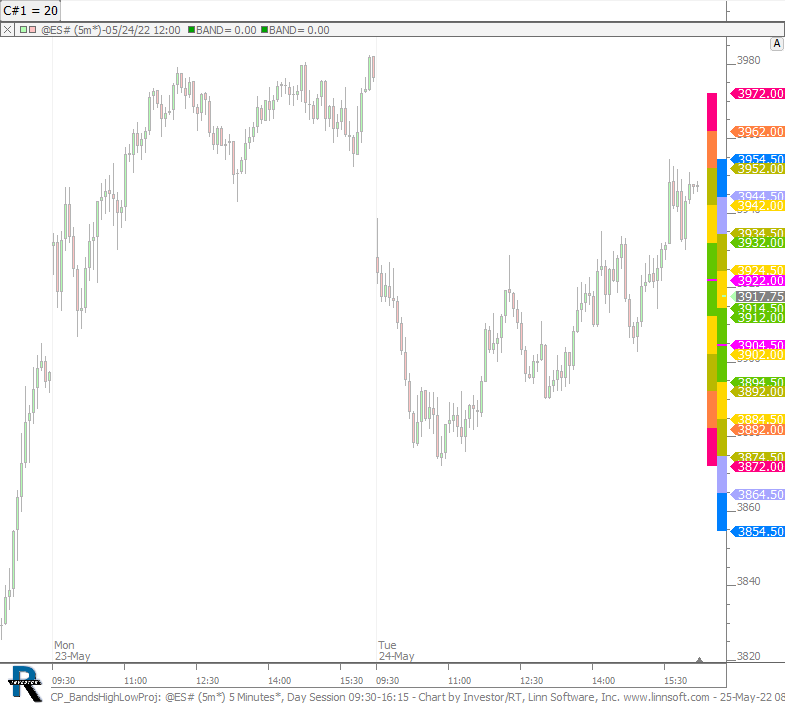Select the 3892.00 price label
The width and height of the screenshot is (785, 704).
pyautogui.click(x=758, y=392)
